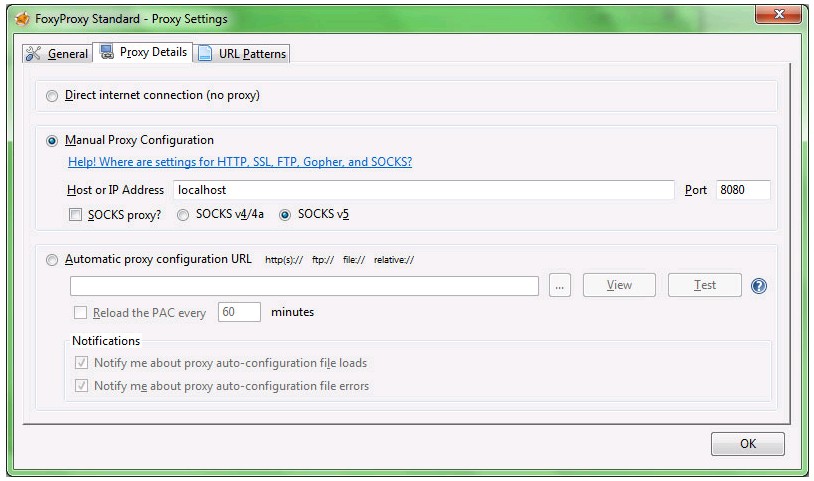This screenshot has width=814, height=481.
Task: Select the Proxy Details tab
Action: 143,52
